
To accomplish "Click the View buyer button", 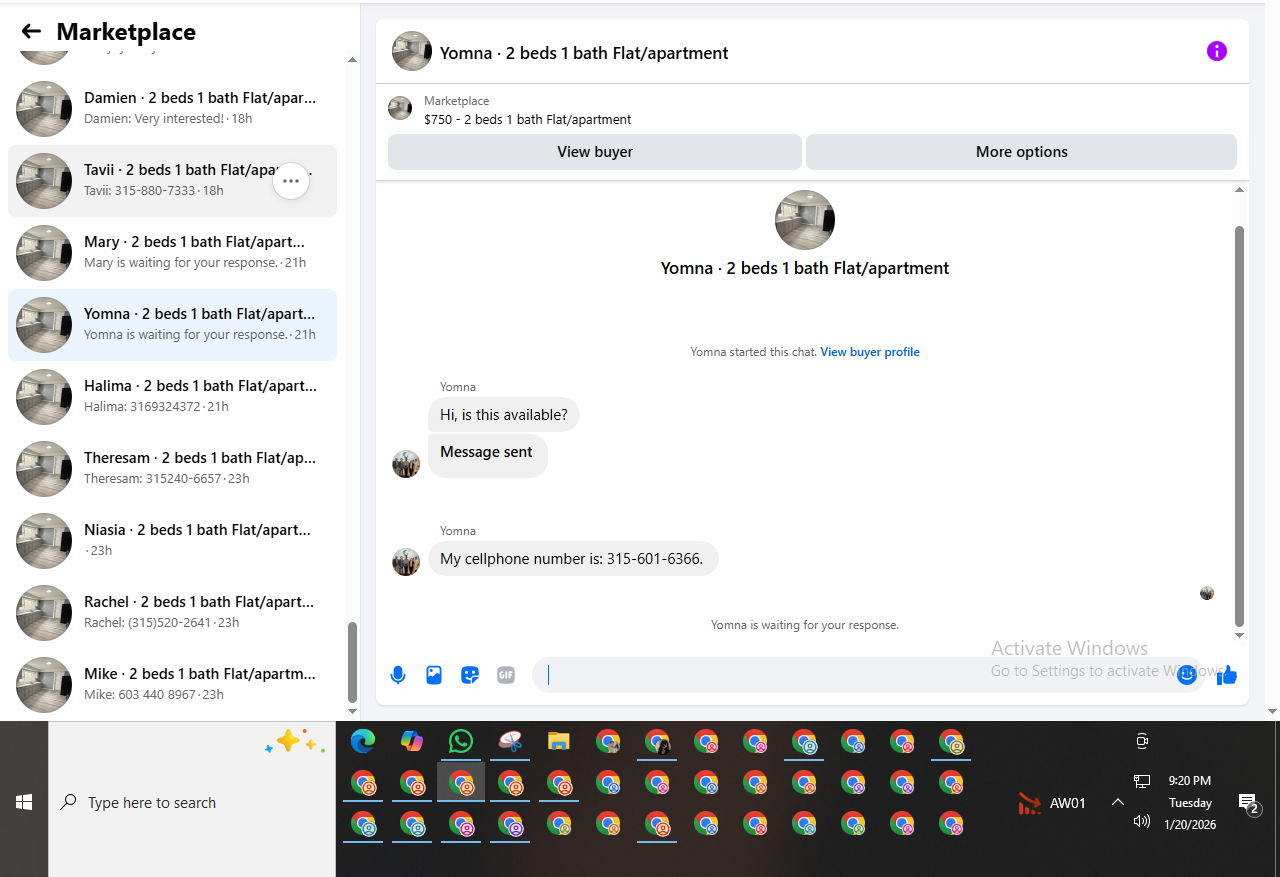I will [x=595, y=152].
